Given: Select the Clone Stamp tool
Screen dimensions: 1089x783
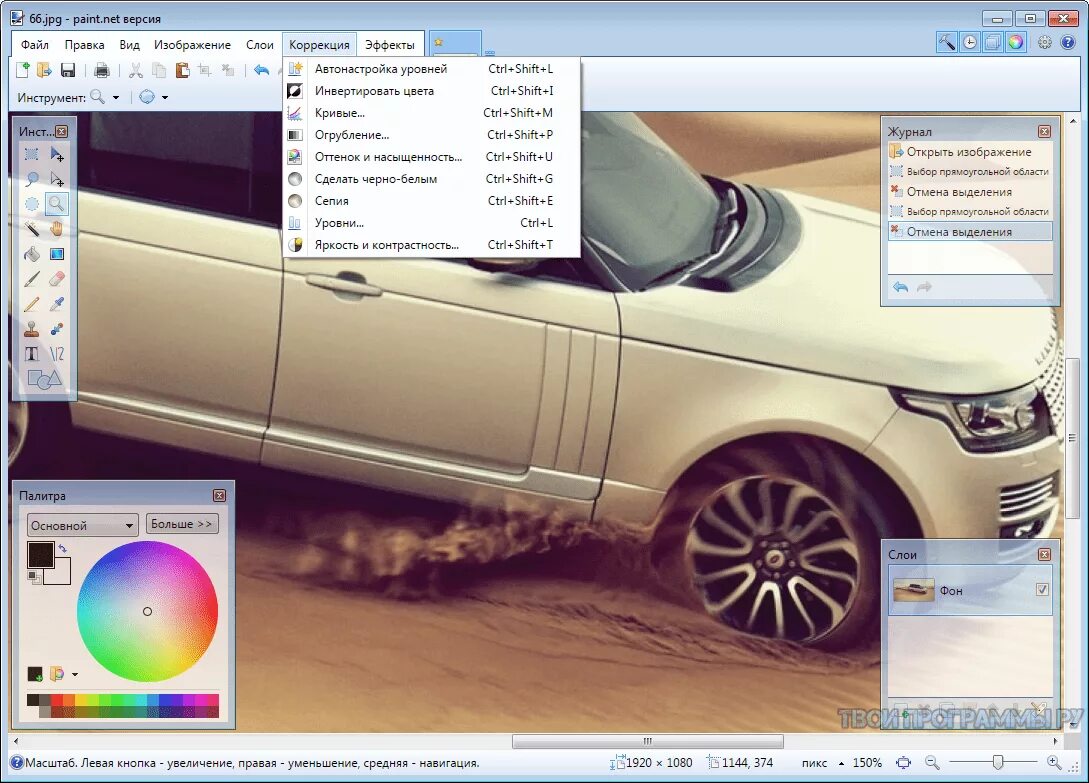Looking at the screenshot, I should [31, 329].
